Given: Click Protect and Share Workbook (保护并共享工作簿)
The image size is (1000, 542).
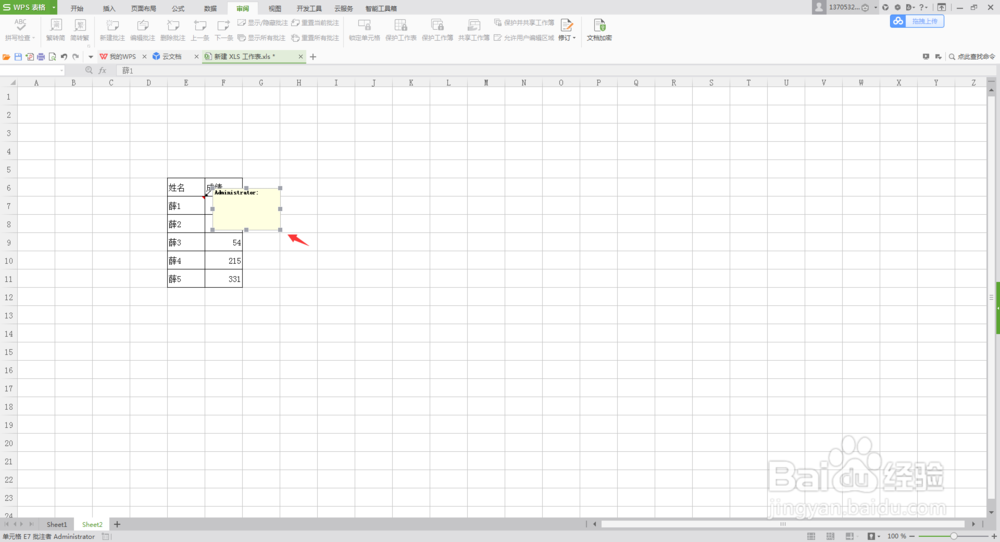Looking at the screenshot, I should pos(524,23).
